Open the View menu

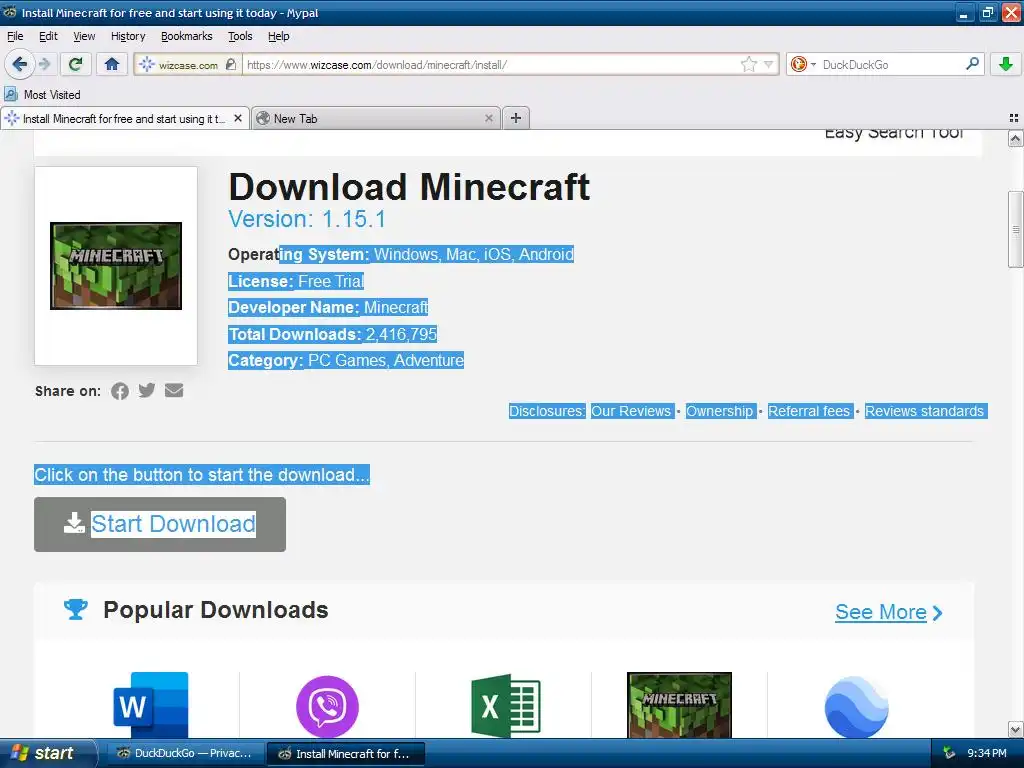(x=84, y=36)
